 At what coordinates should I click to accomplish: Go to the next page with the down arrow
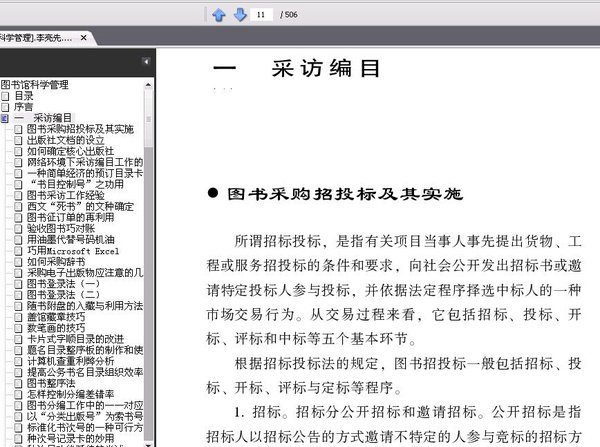(240, 15)
